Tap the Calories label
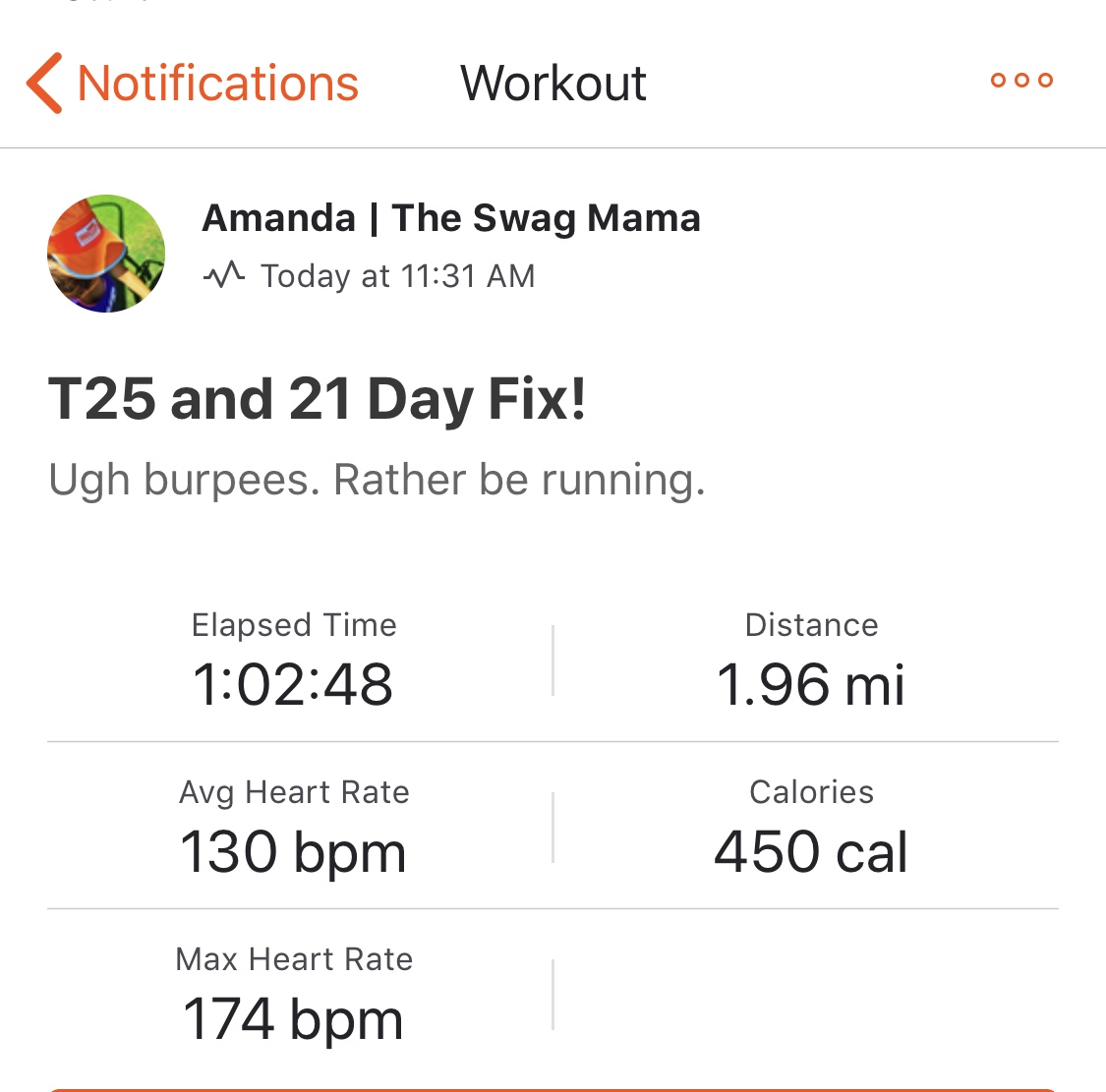The image size is (1106, 1092). pos(811,792)
